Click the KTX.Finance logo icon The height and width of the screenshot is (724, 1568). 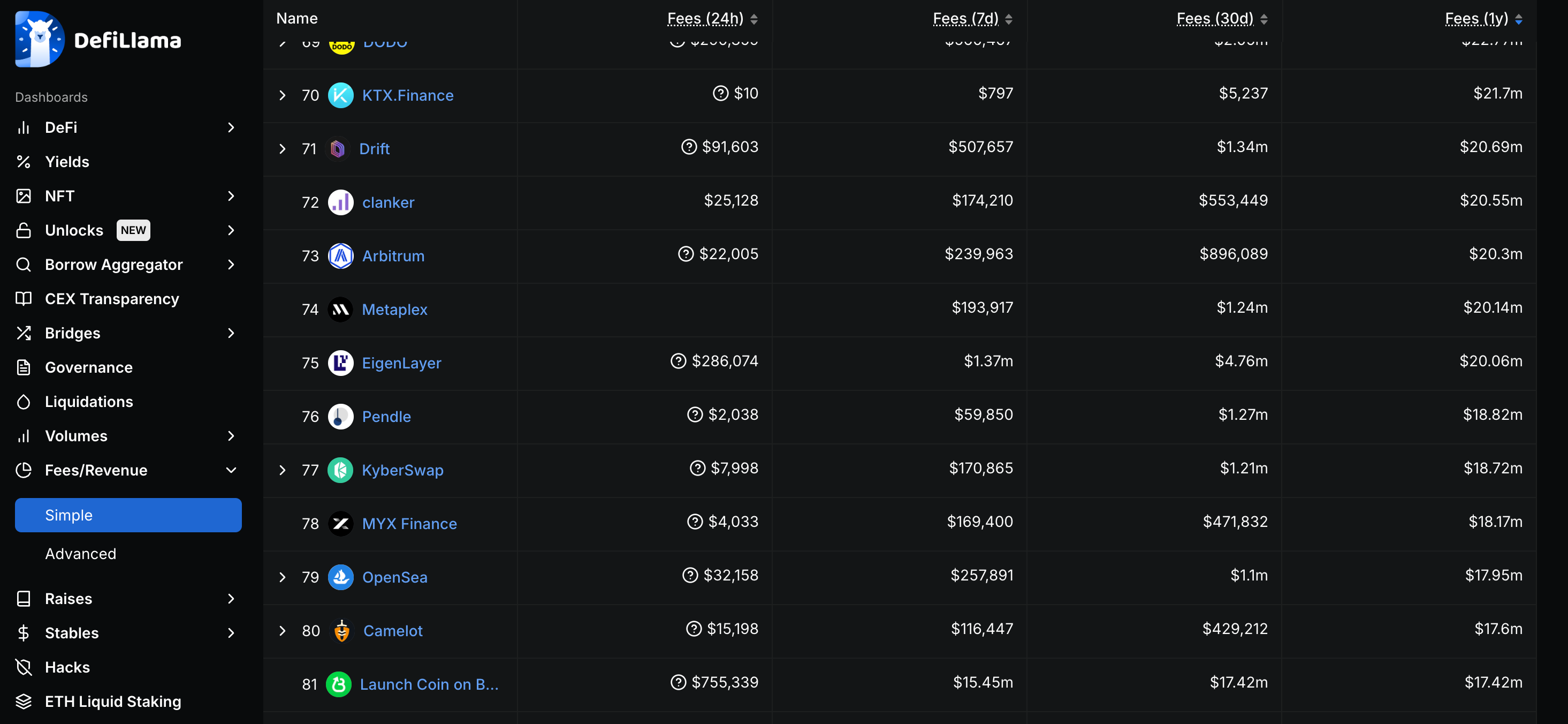(x=341, y=95)
